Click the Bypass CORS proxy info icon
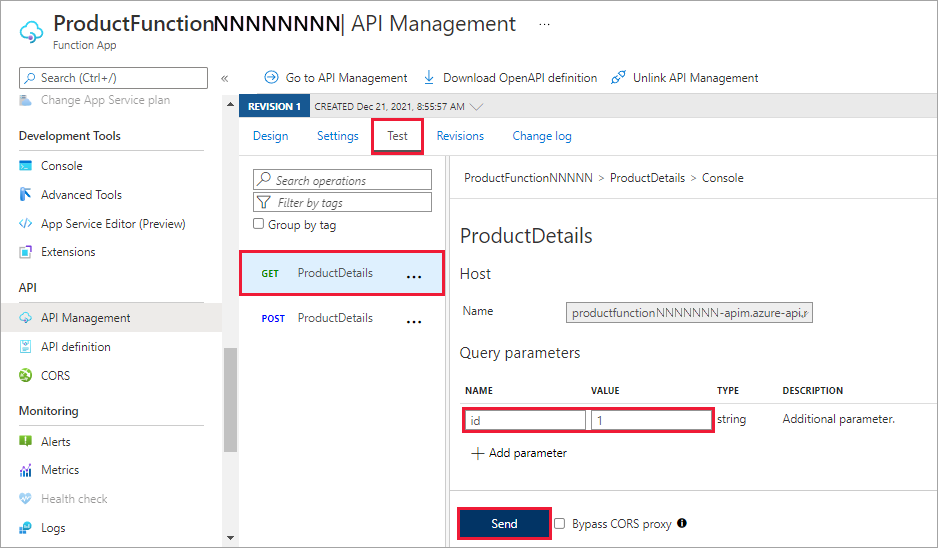Viewport: 938px width, 548px height. click(x=682, y=523)
